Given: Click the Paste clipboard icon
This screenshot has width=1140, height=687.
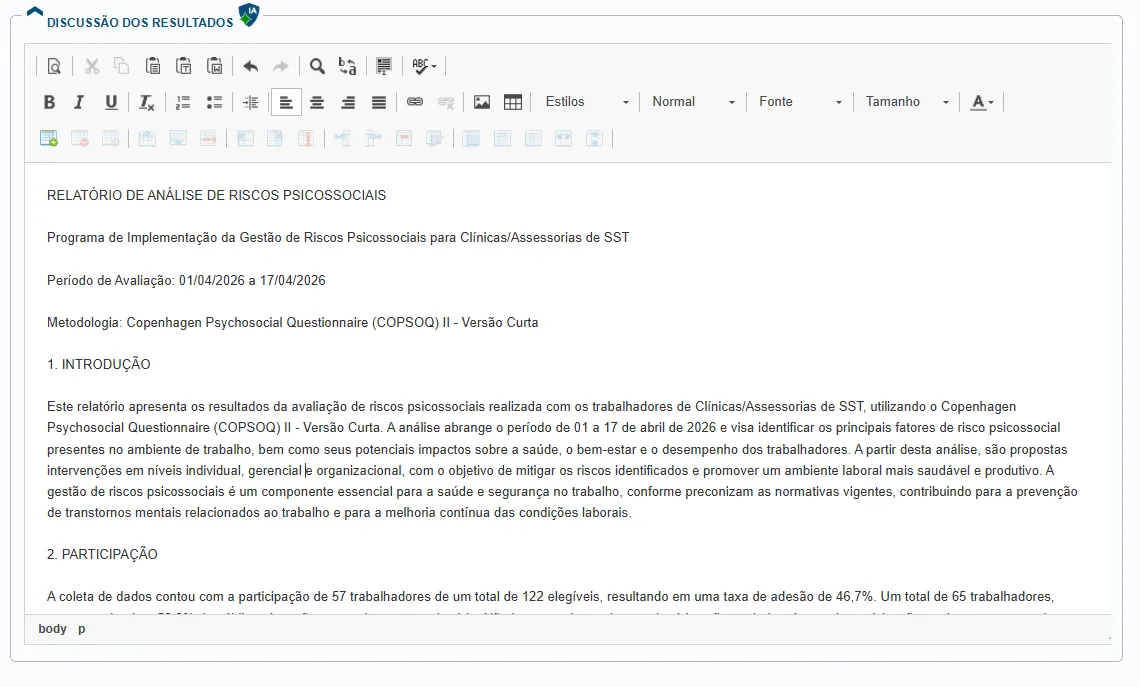Looking at the screenshot, I should point(153,66).
